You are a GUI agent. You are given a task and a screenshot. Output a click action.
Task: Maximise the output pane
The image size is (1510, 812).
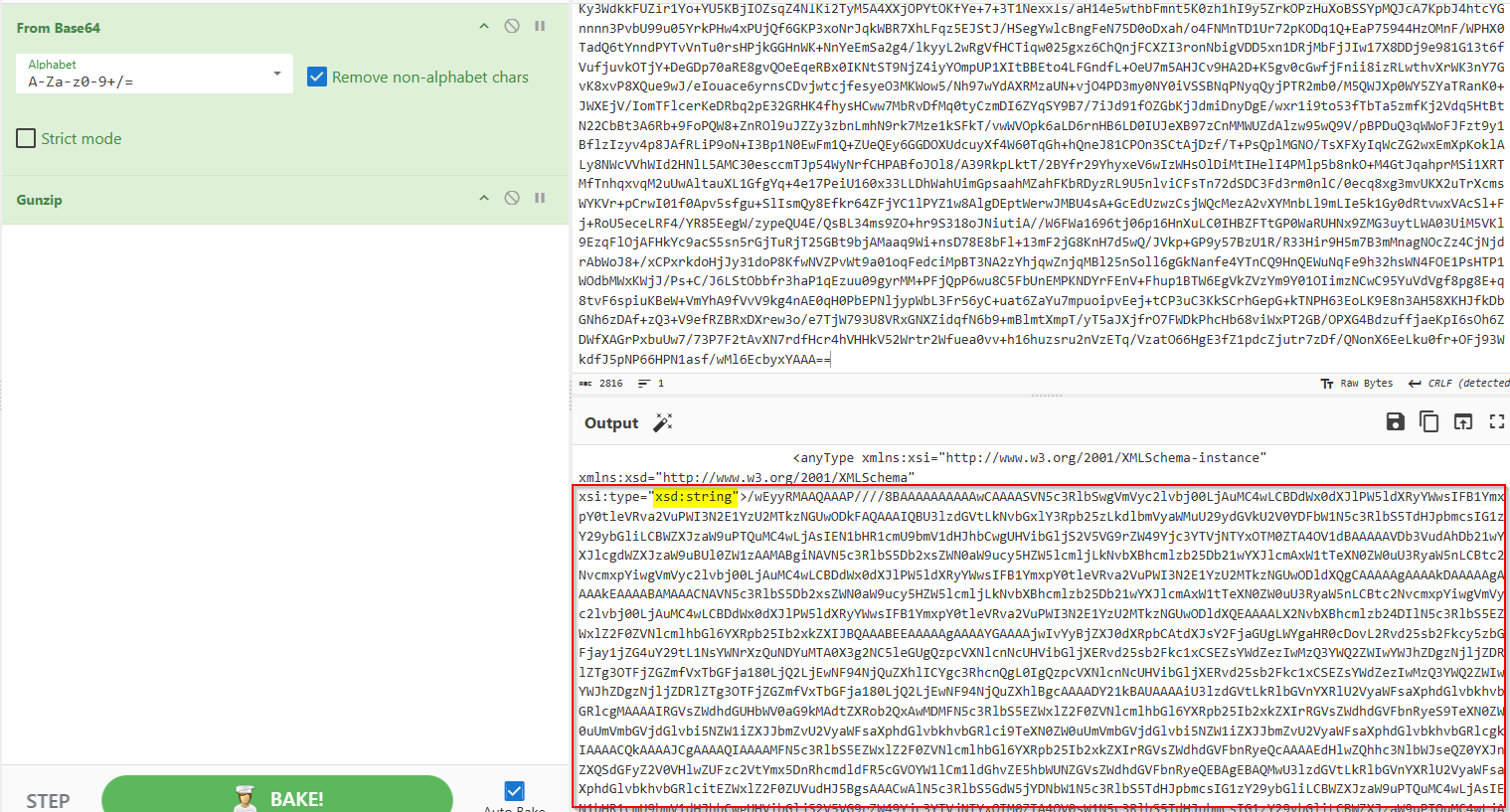pyautogui.click(x=1496, y=422)
